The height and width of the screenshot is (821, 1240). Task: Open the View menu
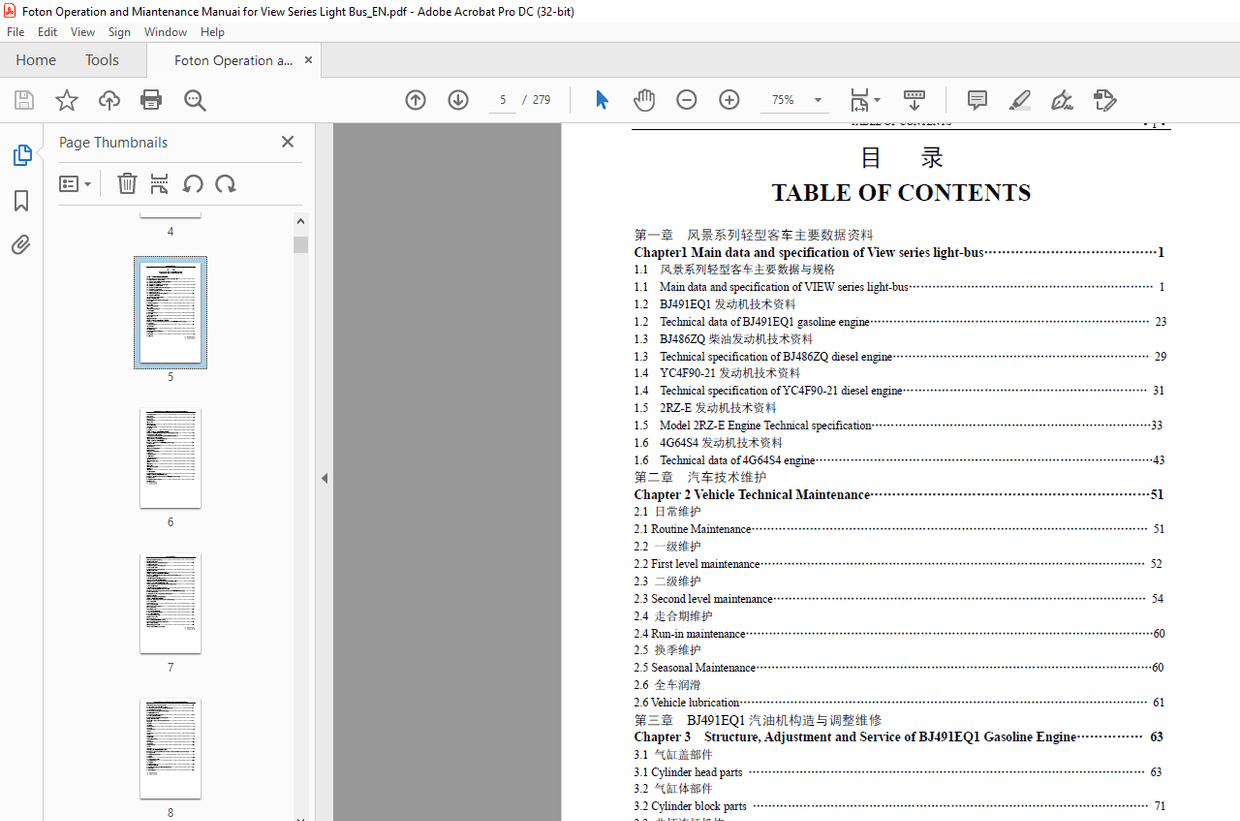coord(83,32)
